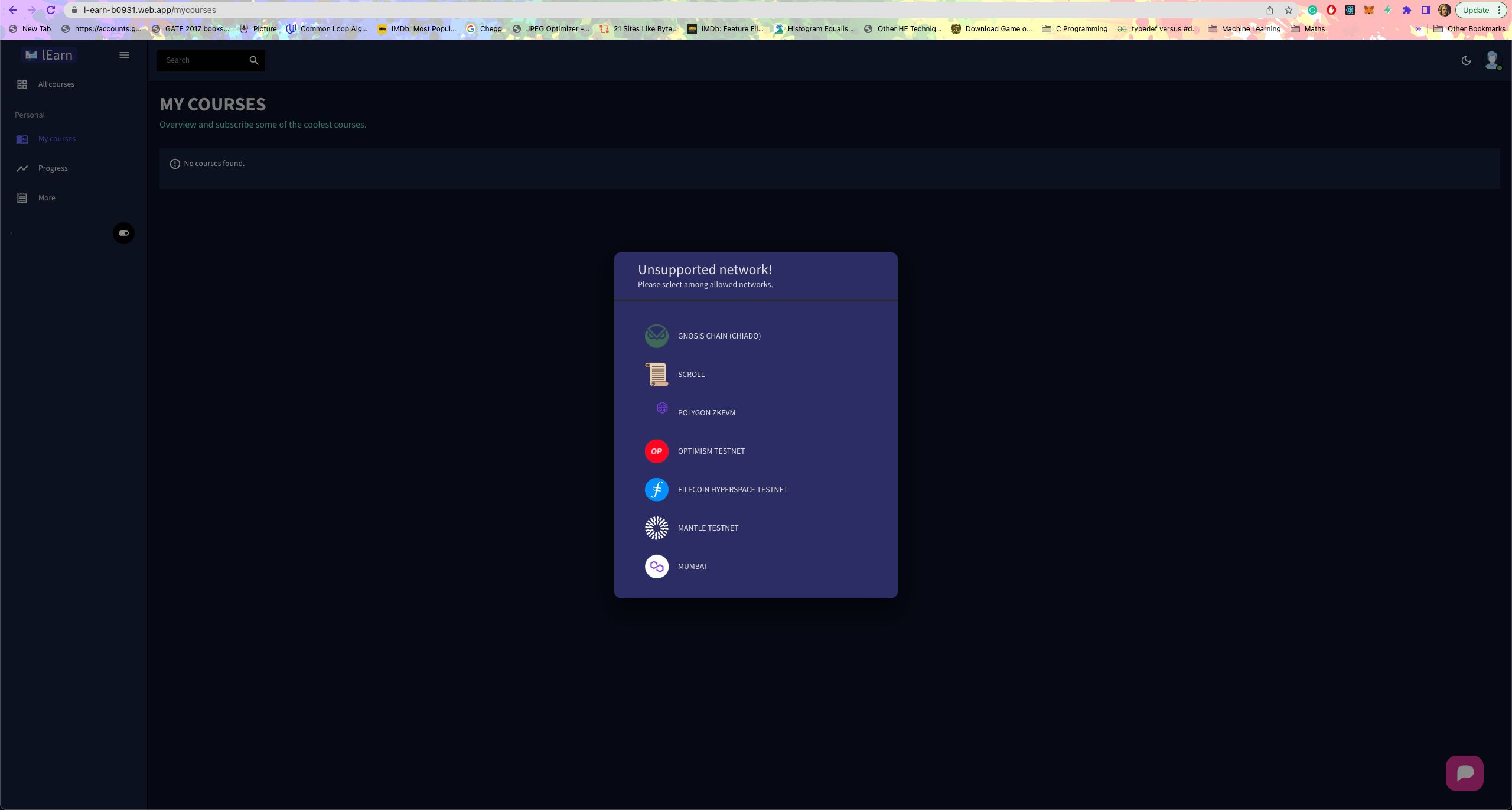Open the Picture bookmark
Viewport: 1512px width, 810px height.
(258, 28)
